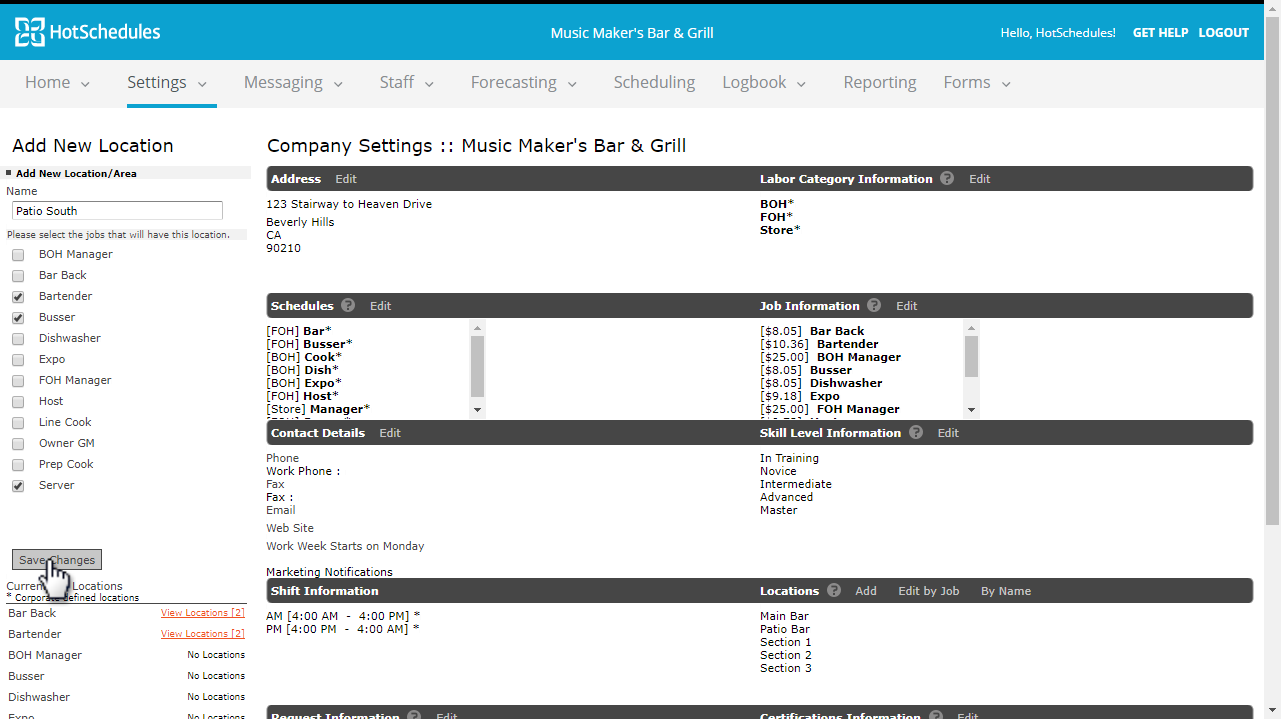Expand the Settings navigation menu

(x=167, y=83)
